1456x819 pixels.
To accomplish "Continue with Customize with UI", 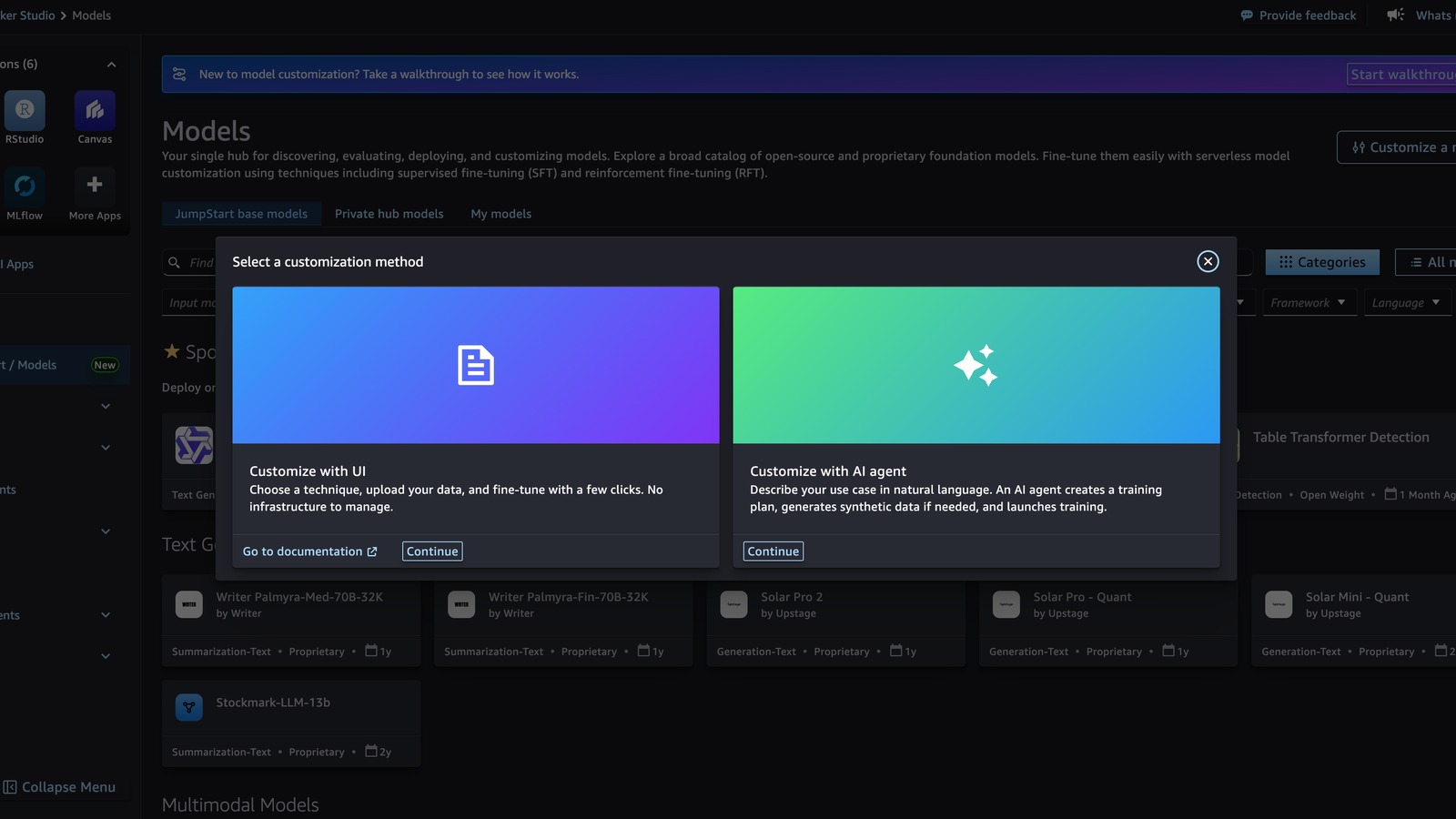I will click(x=432, y=551).
